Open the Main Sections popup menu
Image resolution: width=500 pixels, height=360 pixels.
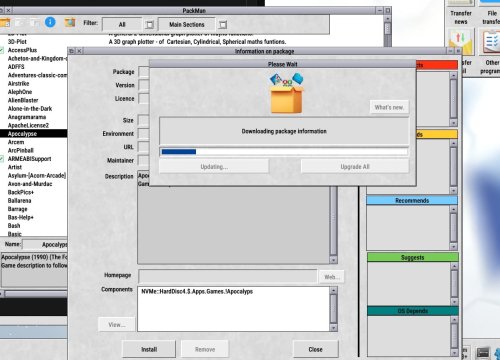tap(223, 25)
